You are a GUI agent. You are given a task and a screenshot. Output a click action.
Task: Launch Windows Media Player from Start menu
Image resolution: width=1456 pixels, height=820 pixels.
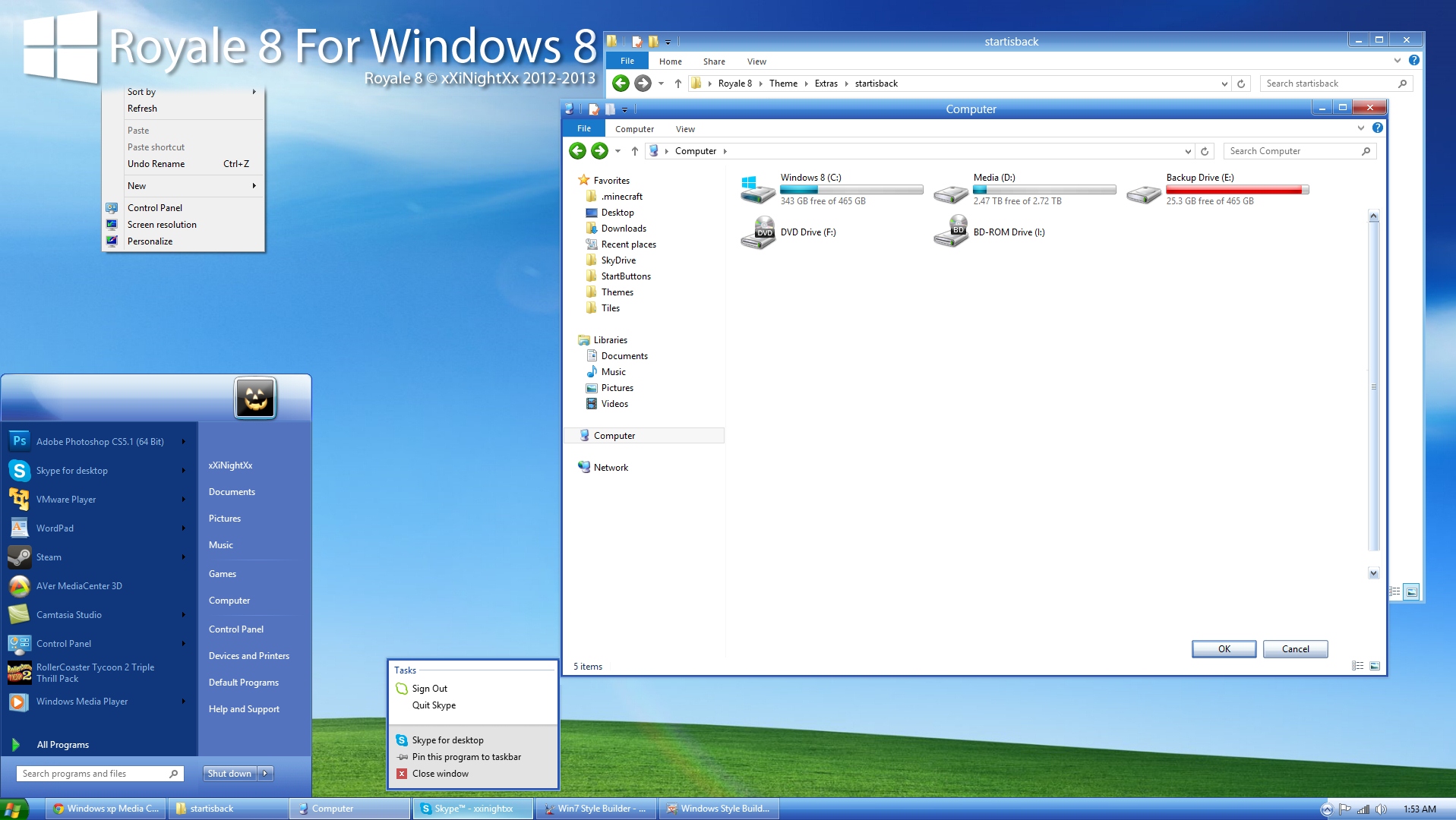[x=98, y=702]
